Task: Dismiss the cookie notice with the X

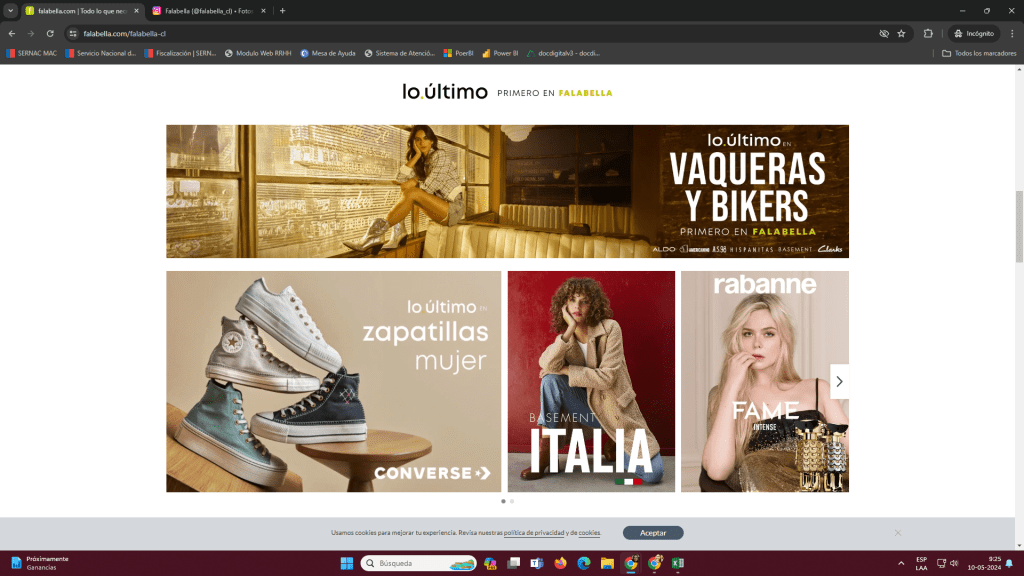Action: [898, 533]
